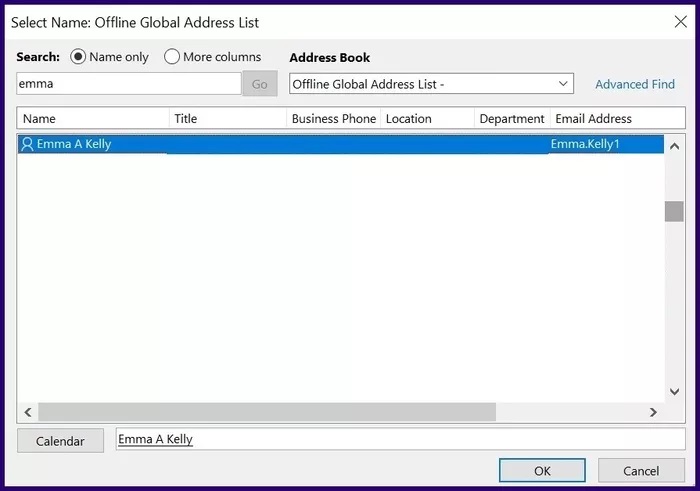This screenshot has height=491, width=700.
Task: Click the vertical scrollbar up arrow
Action: [x=675, y=146]
